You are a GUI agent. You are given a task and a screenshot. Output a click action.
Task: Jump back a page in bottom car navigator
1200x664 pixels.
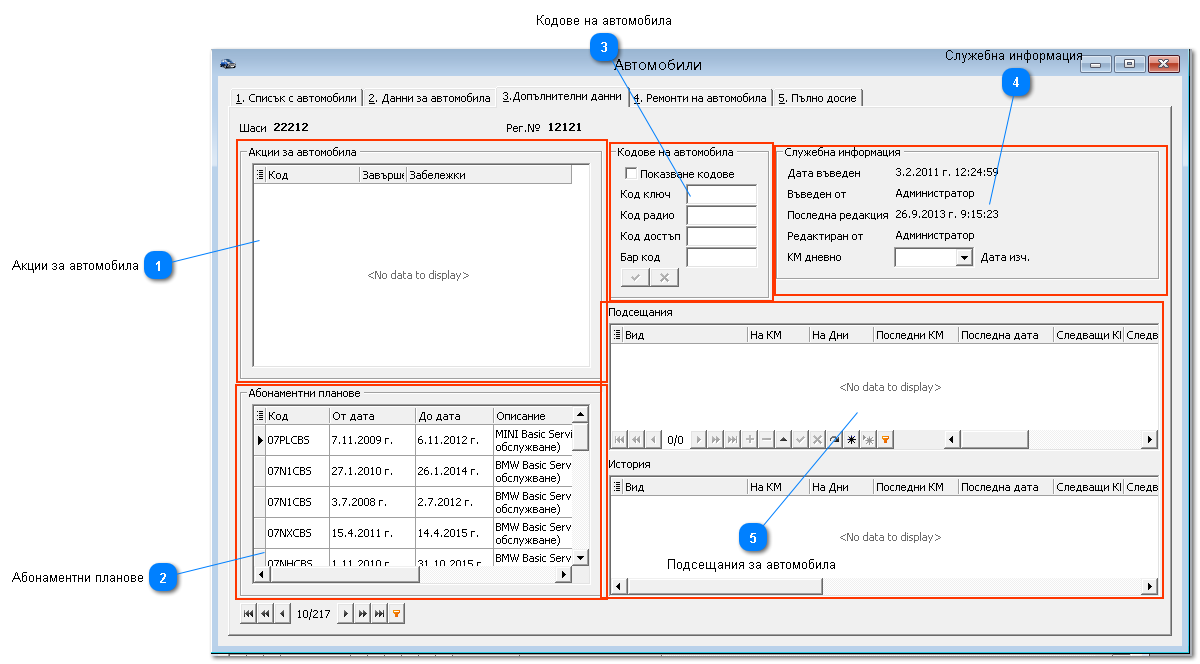[265, 614]
